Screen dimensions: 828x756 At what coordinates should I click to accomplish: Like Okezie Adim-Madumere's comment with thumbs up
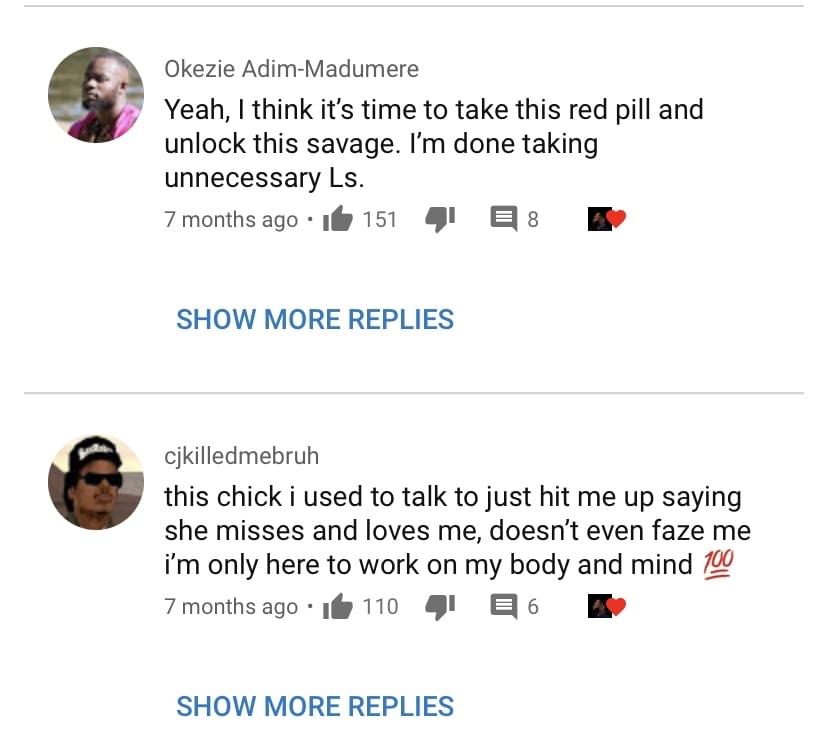tap(337, 219)
